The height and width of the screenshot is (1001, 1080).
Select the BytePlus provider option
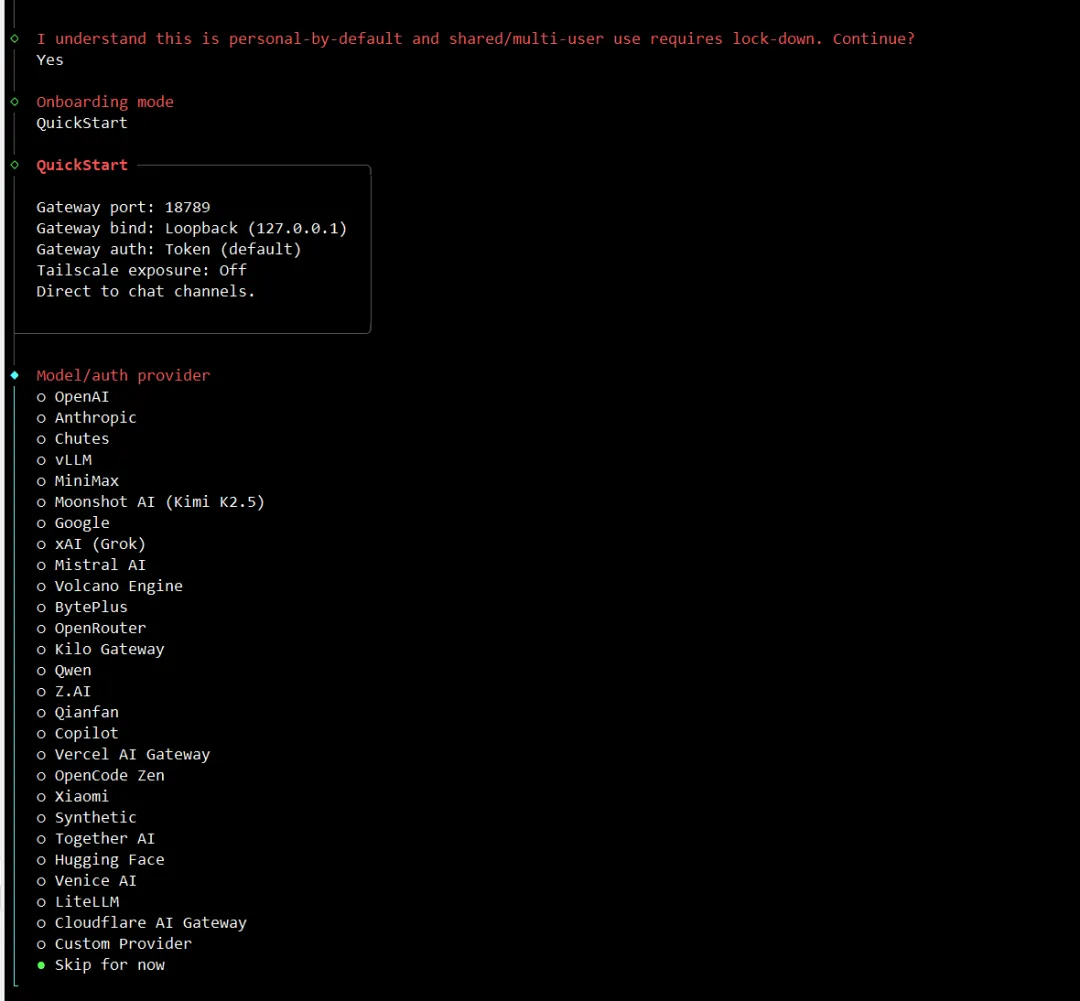(x=82, y=607)
